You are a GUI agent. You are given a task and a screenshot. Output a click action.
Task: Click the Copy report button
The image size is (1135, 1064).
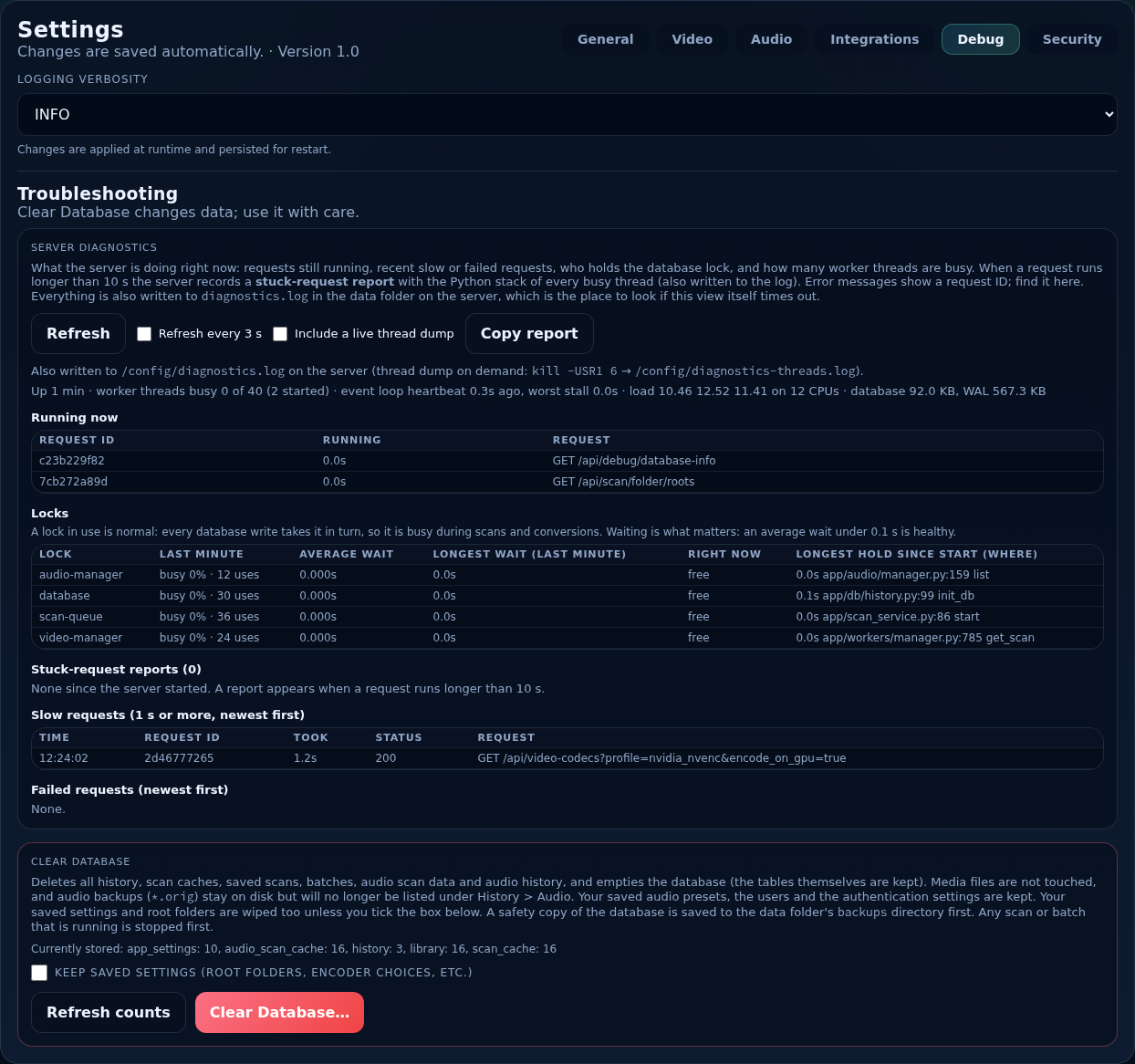point(529,333)
